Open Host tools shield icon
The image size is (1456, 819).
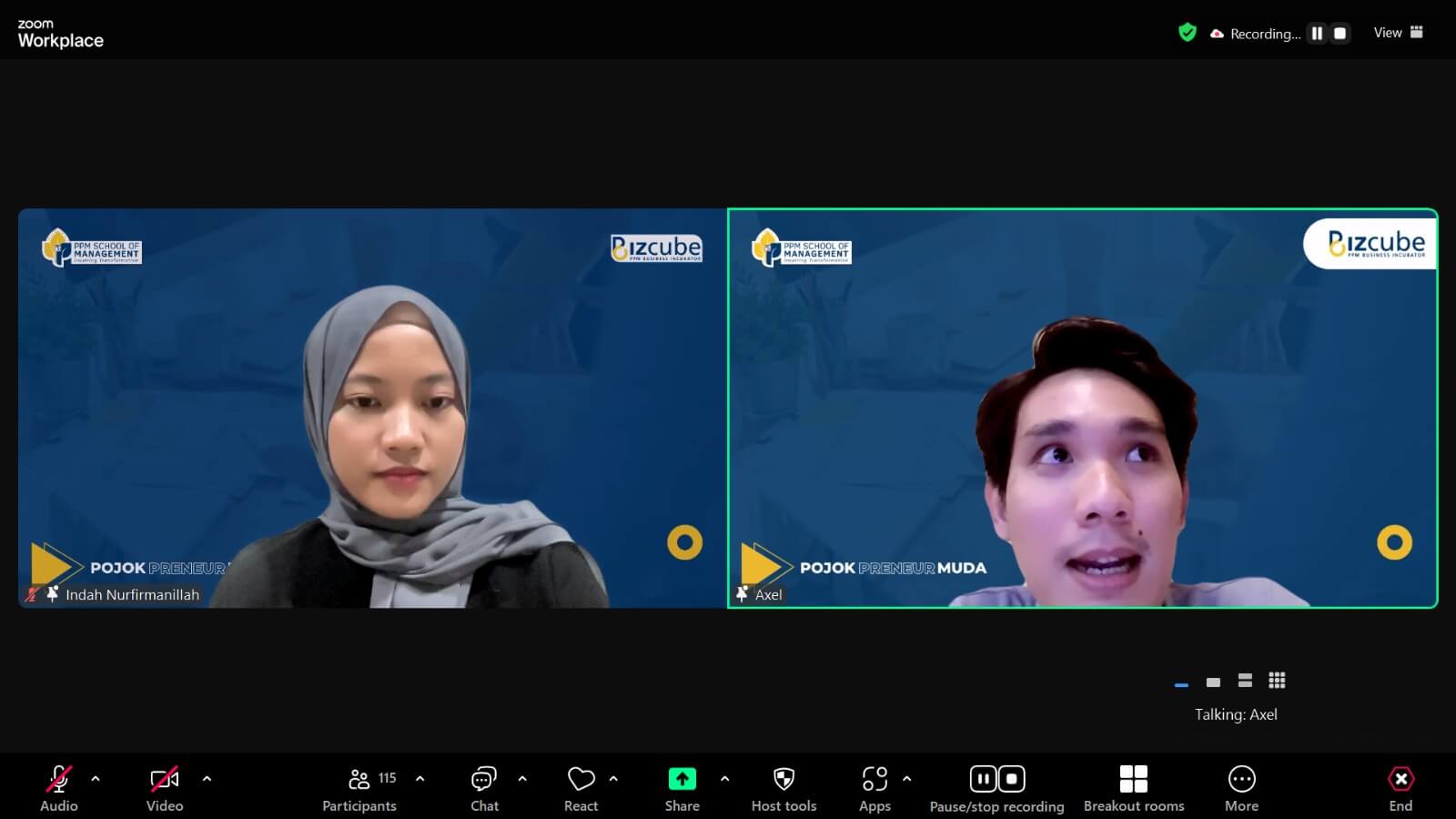[x=784, y=788]
